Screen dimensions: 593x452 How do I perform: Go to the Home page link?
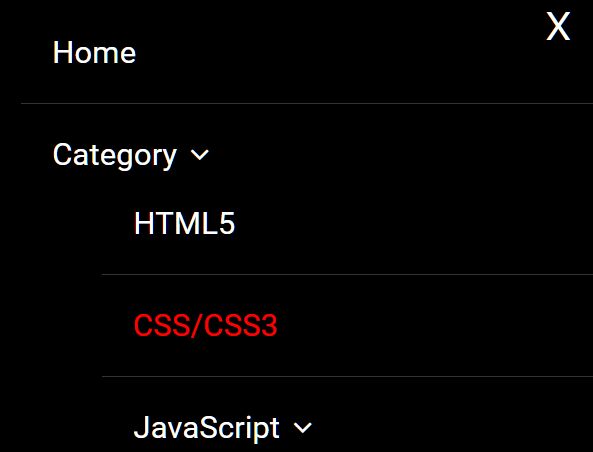94,52
